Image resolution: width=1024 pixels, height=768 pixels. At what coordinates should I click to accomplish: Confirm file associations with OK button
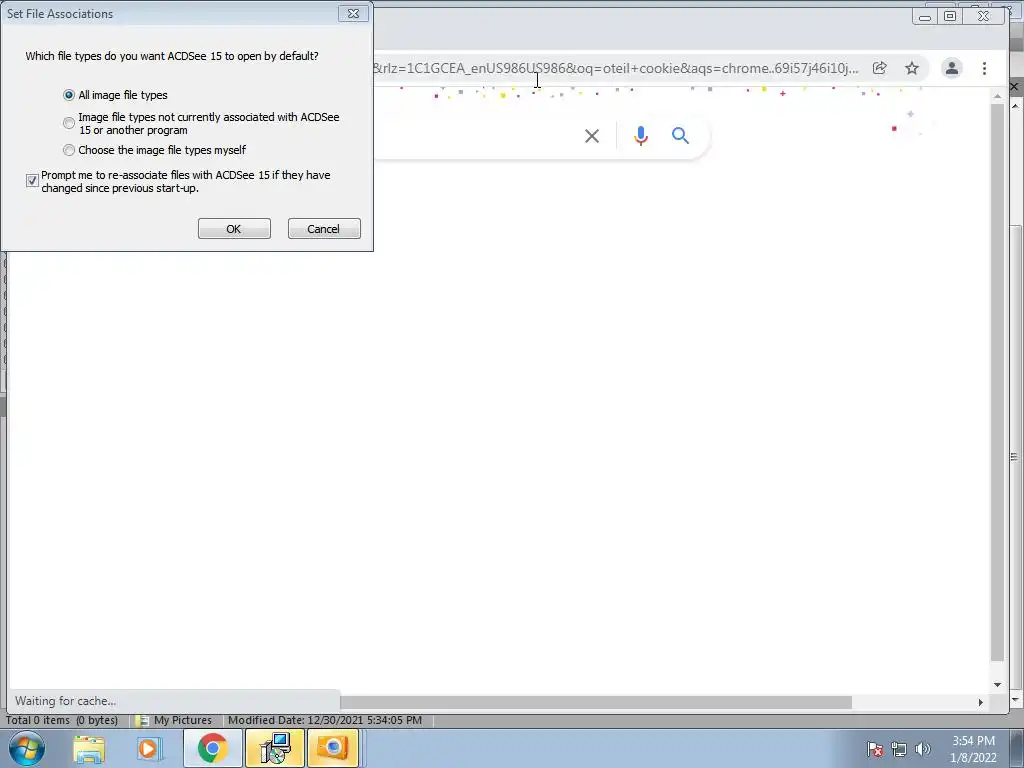234,229
